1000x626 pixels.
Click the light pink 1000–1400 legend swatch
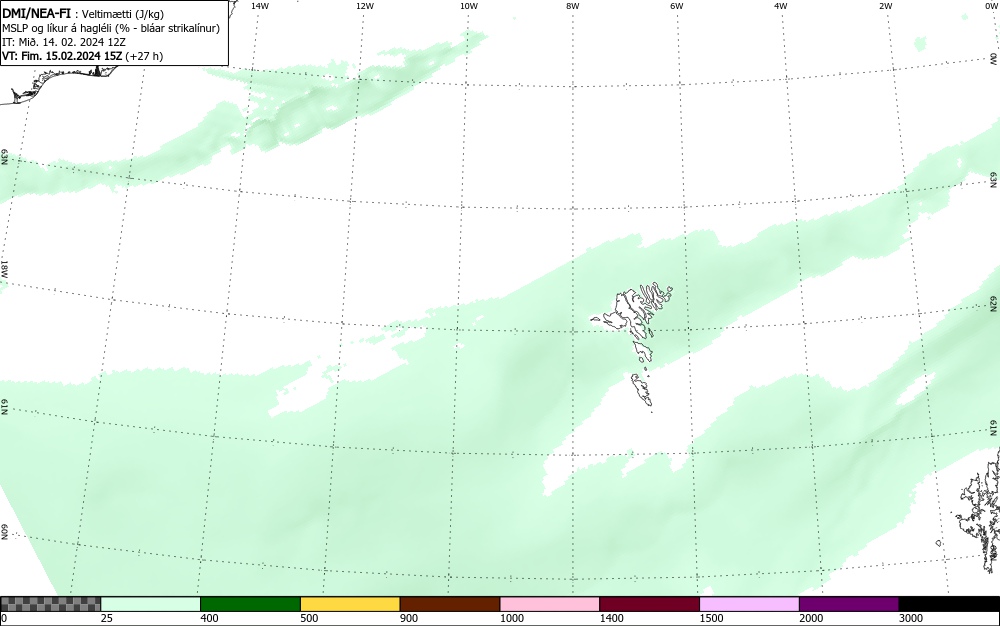[x=550, y=604]
